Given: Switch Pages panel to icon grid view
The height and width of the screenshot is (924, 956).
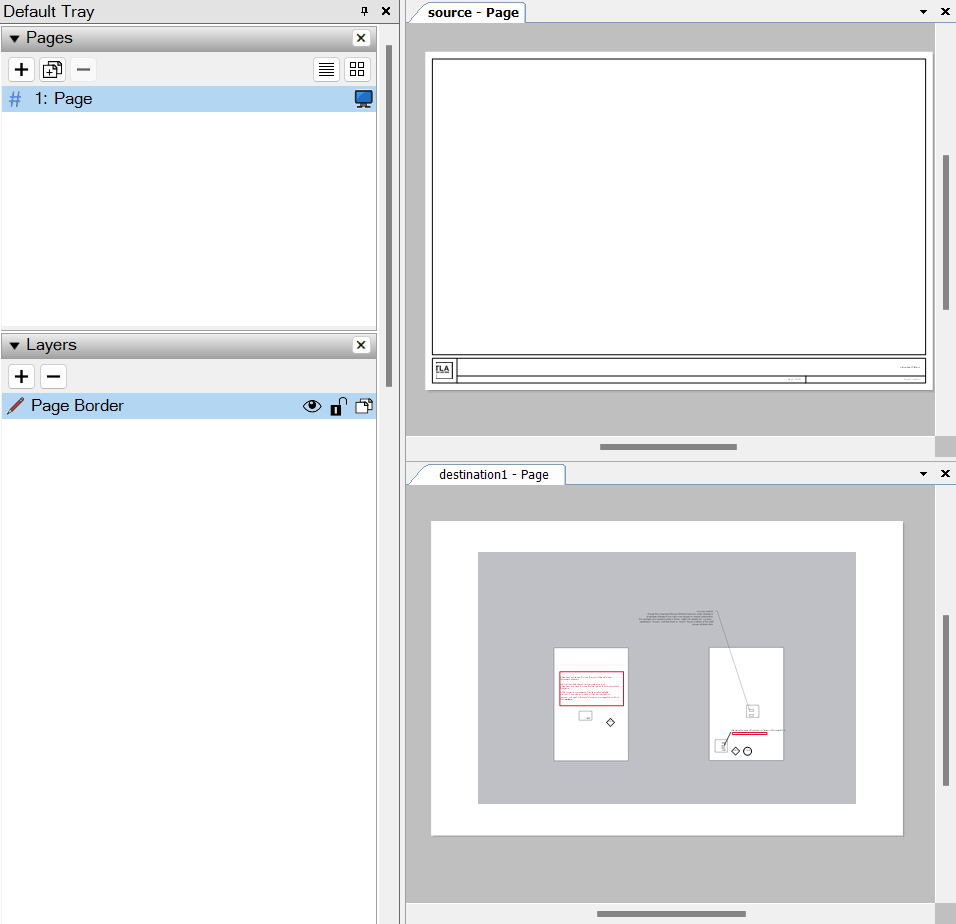Looking at the screenshot, I should click(x=357, y=69).
